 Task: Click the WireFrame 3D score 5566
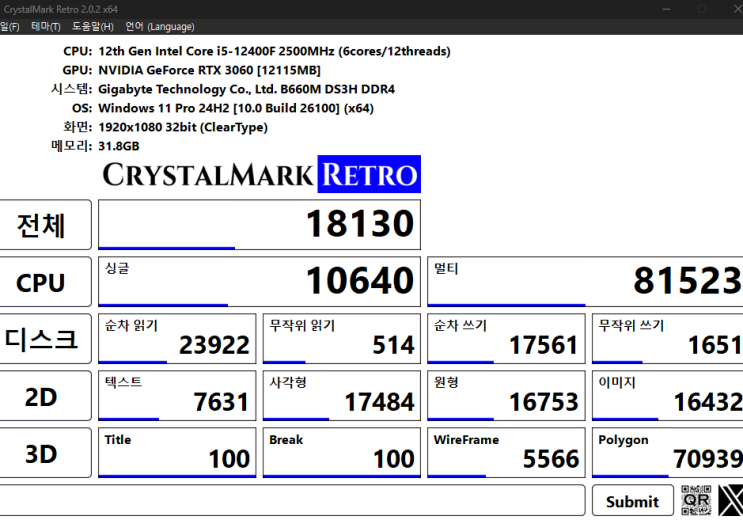click(506, 453)
